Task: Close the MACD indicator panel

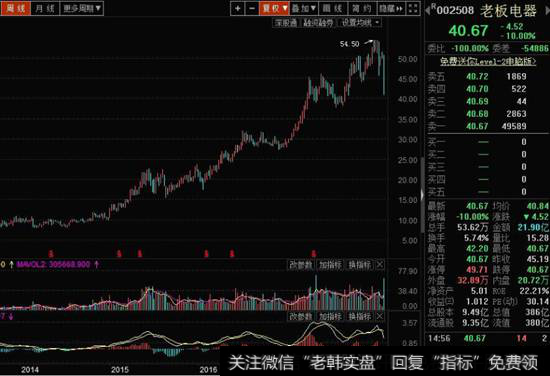Action: click(x=380, y=317)
